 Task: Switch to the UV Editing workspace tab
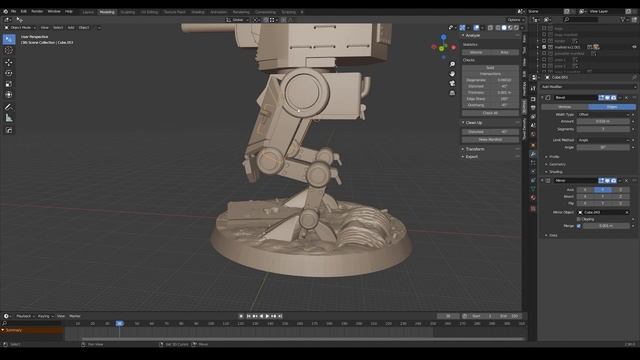pos(149,12)
